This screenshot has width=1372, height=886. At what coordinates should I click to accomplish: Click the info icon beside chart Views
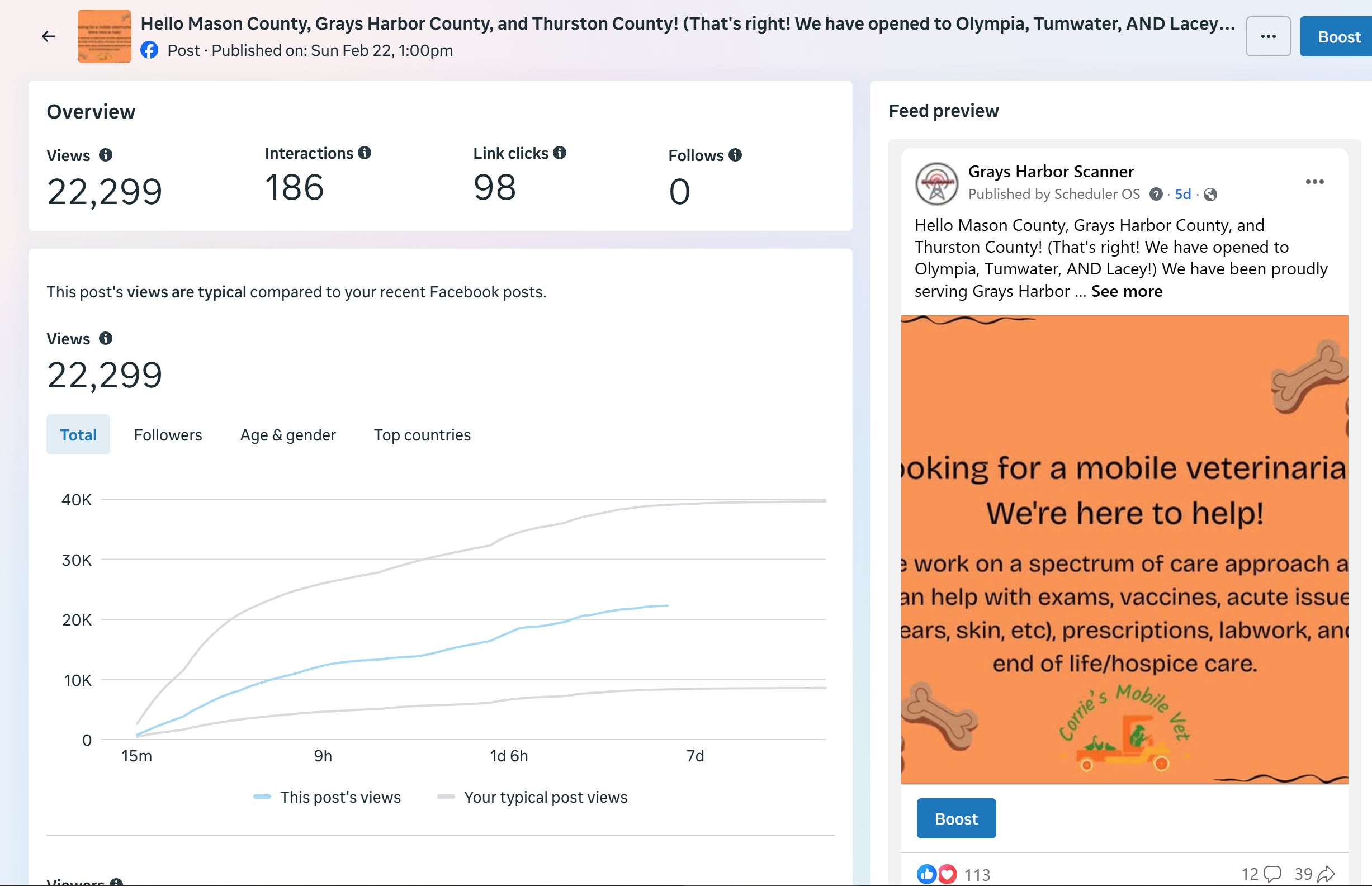click(x=105, y=338)
